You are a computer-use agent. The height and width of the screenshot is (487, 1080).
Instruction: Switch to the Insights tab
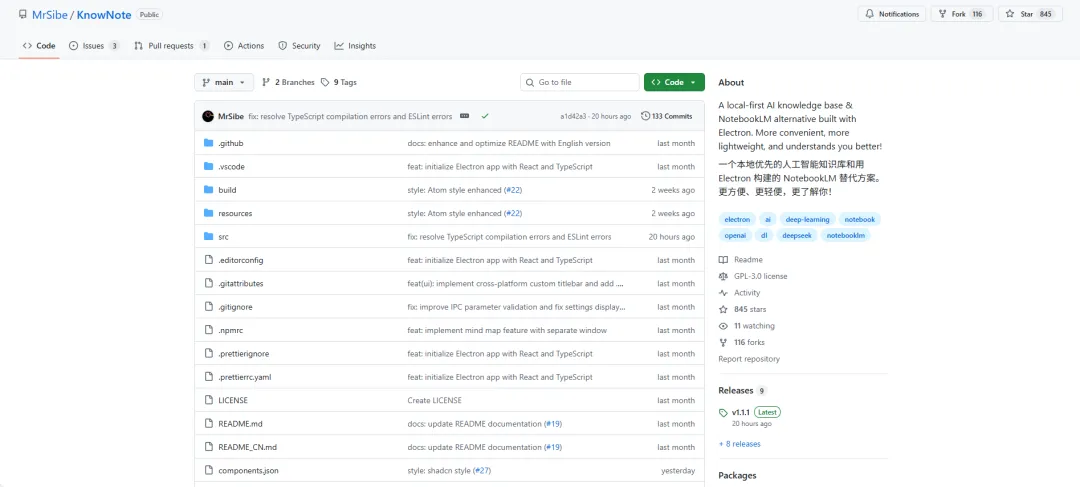pyautogui.click(x=355, y=46)
